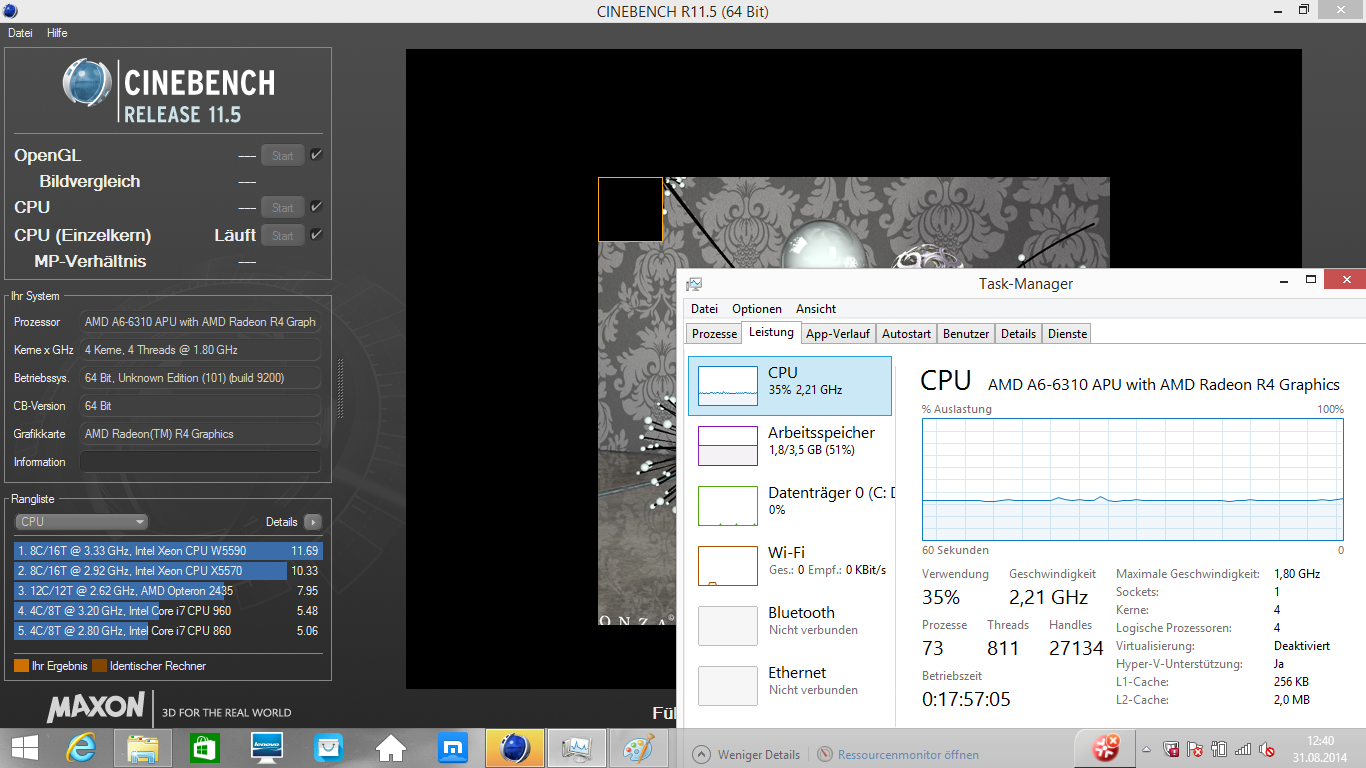Launch Internet Explorer from the taskbar
Screen dimensions: 1366x768
click(81, 748)
